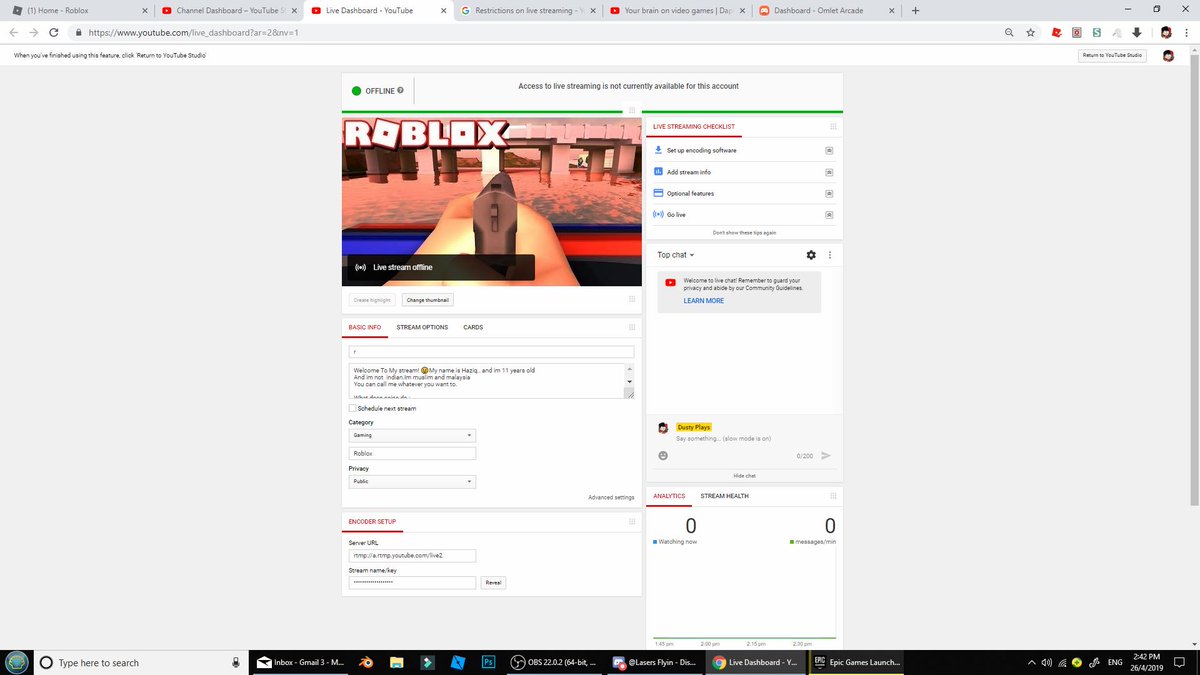Click the Windows search box

tap(140, 662)
